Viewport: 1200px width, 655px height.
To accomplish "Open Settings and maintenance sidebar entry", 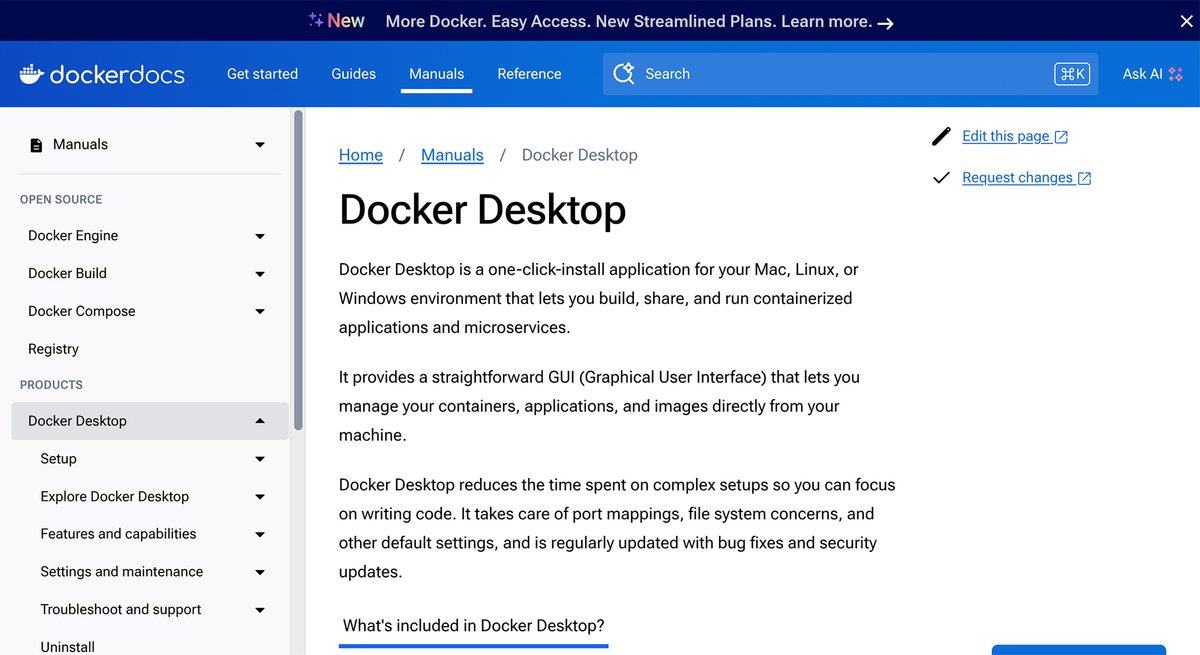I will click(122, 572).
